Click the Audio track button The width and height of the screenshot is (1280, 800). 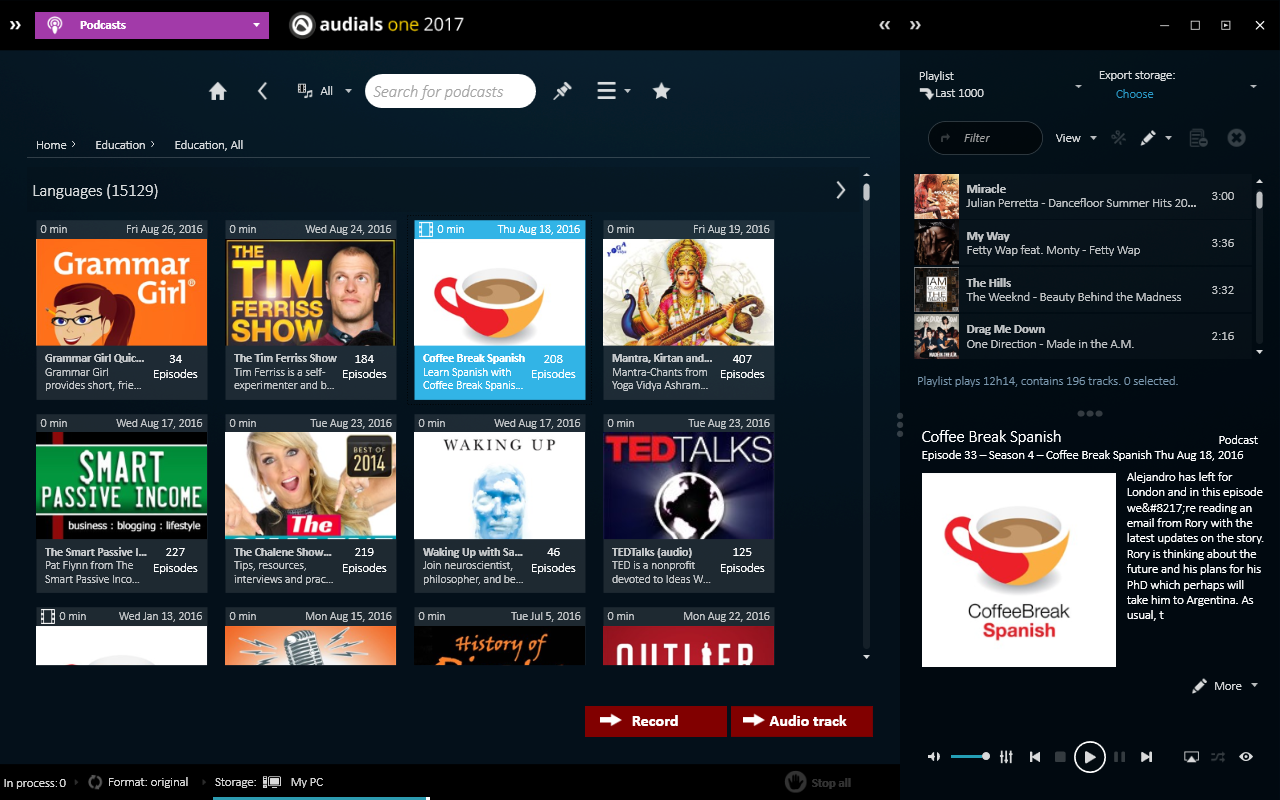802,721
